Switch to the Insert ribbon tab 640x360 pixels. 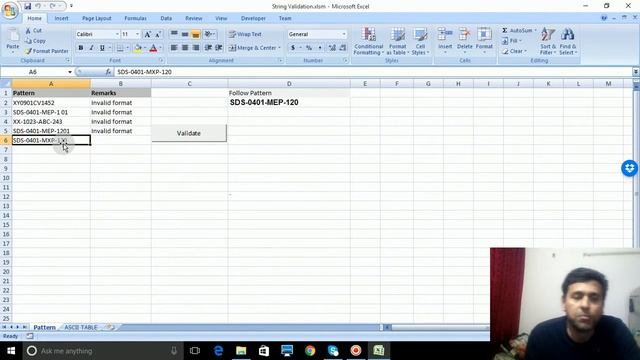[x=61, y=18]
